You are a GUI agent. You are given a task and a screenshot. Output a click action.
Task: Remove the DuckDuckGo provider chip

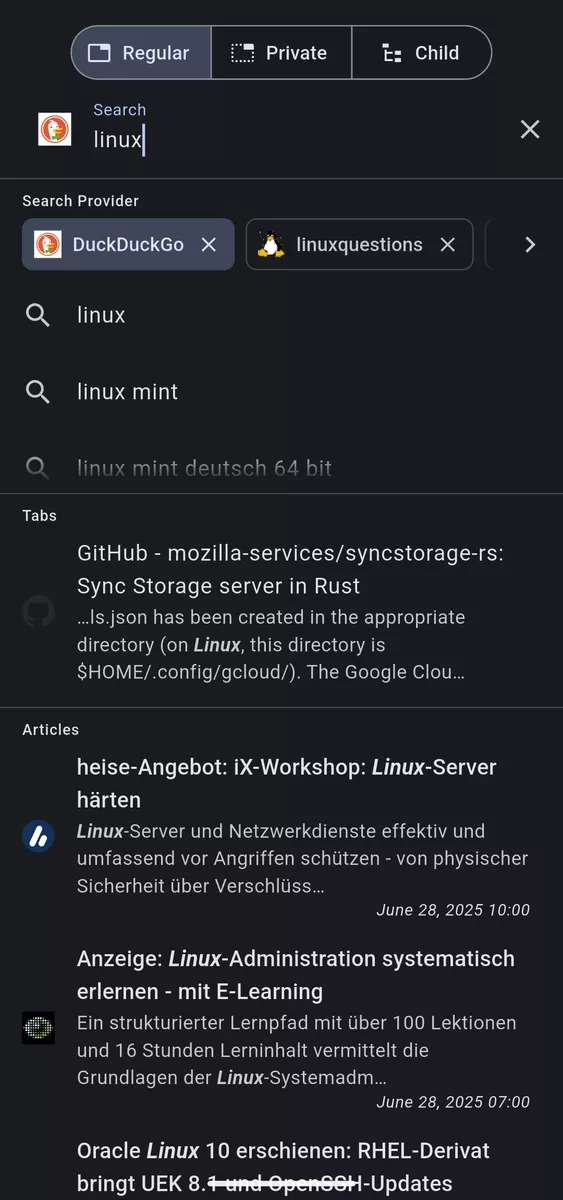pyautogui.click(x=208, y=245)
